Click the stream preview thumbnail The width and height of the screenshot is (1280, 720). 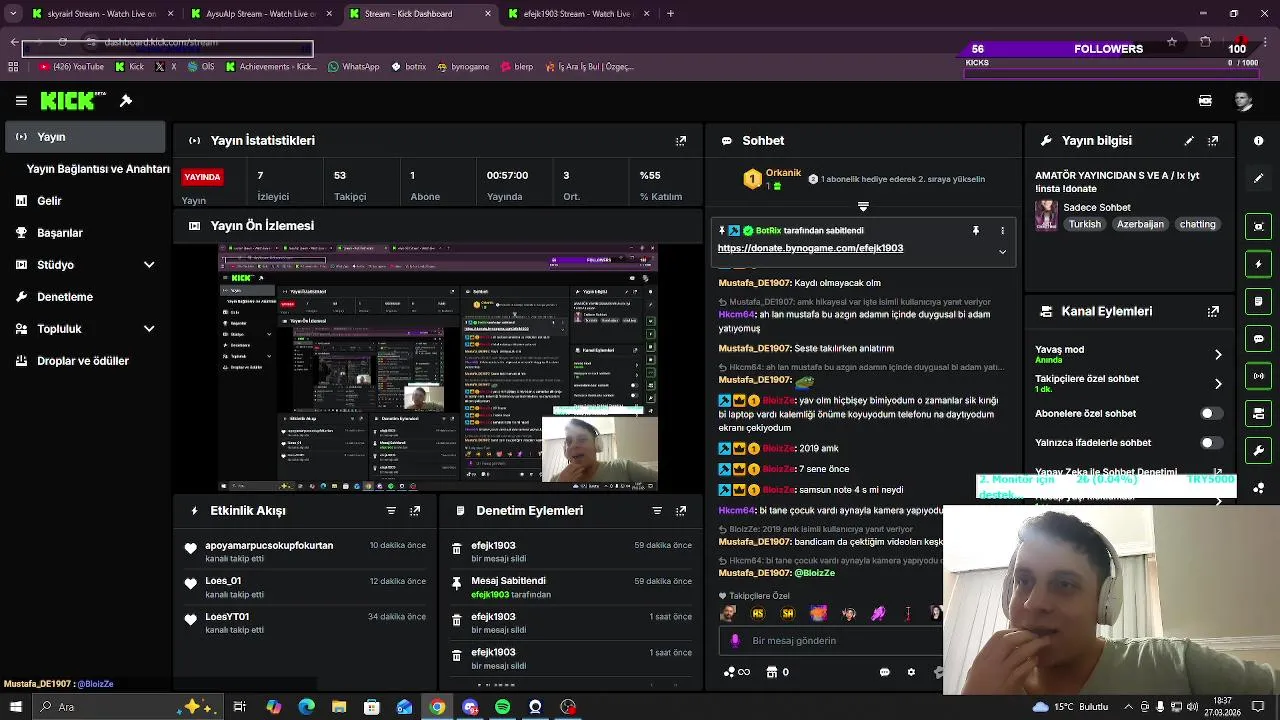[x=439, y=368]
